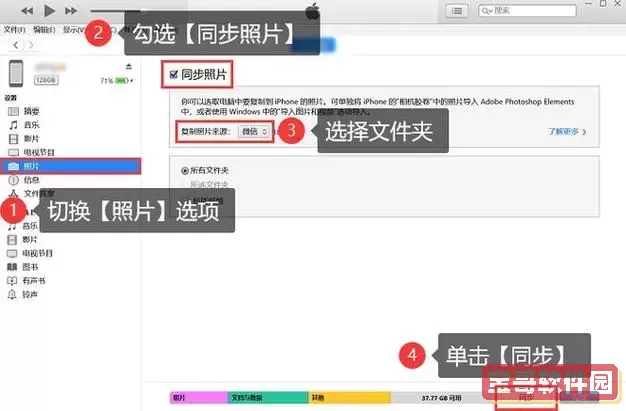The width and height of the screenshot is (626, 411).
Task: Select the highlighted 照片 sidebar item
Action: pos(71,166)
